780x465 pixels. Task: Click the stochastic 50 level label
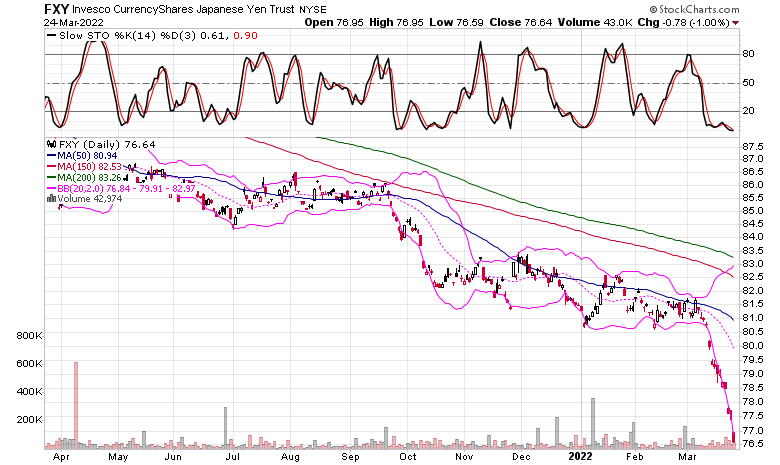pyautogui.click(x=748, y=83)
